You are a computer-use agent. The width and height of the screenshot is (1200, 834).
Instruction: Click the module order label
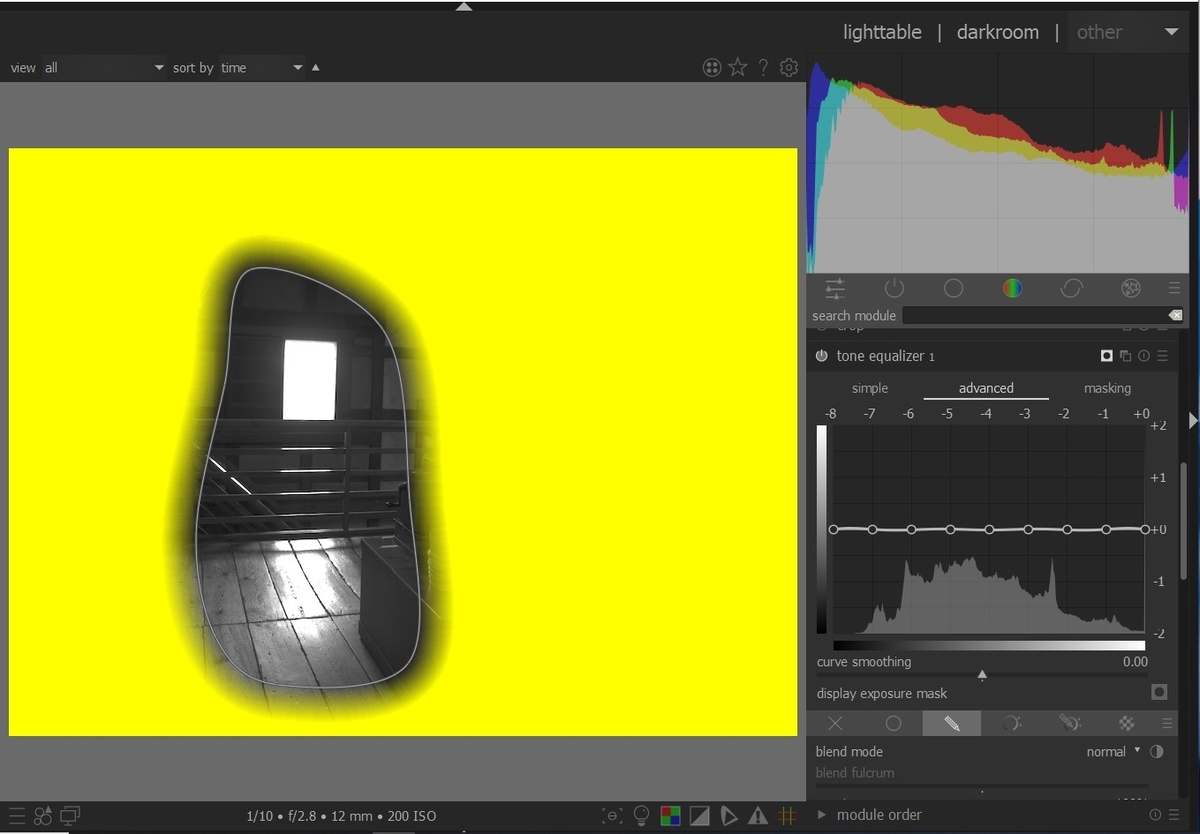pyautogui.click(x=879, y=815)
